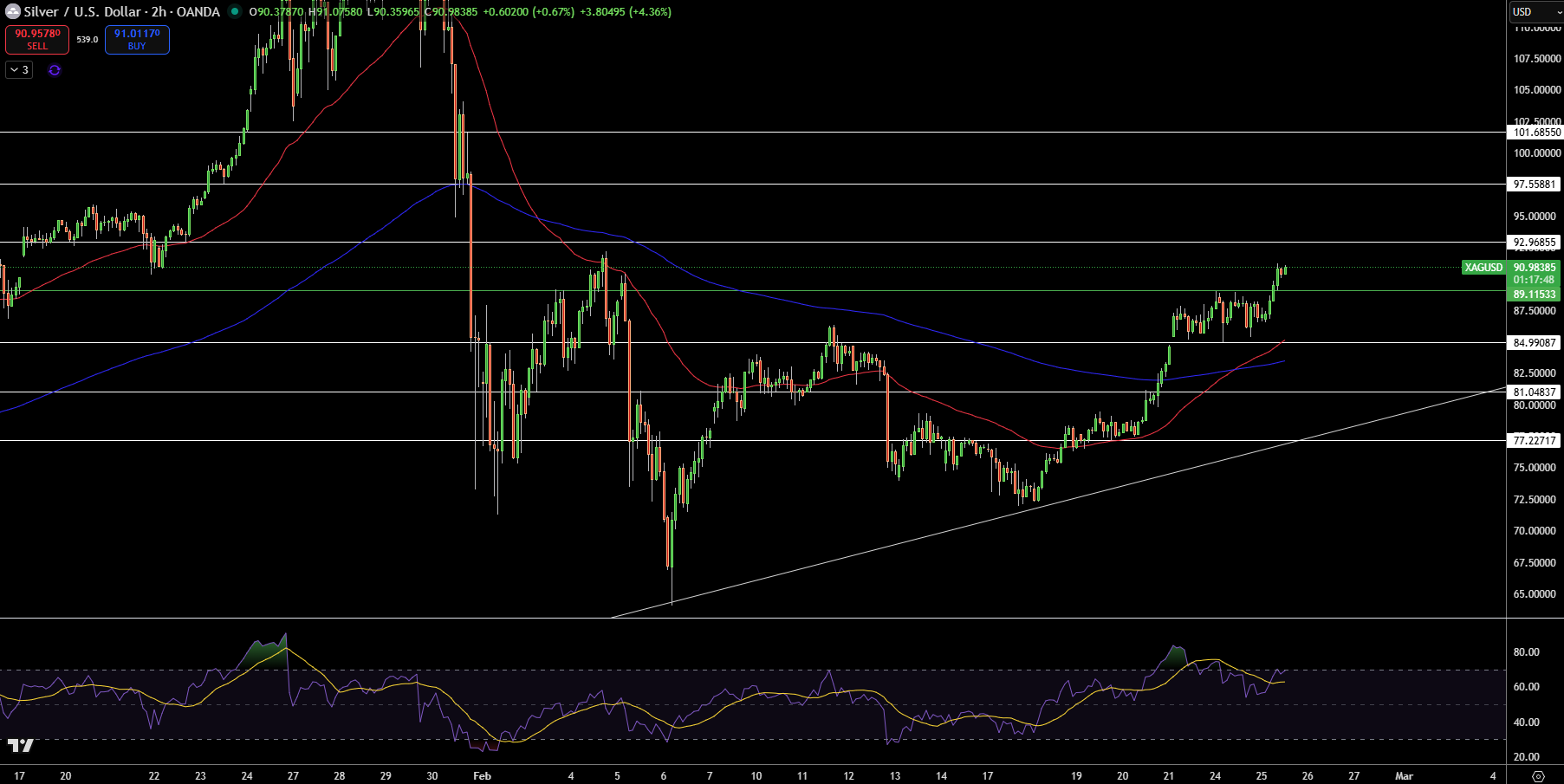Open chart settings gear in bottom-right corner
The height and width of the screenshot is (784, 1564).
click(x=1538, y=776)
